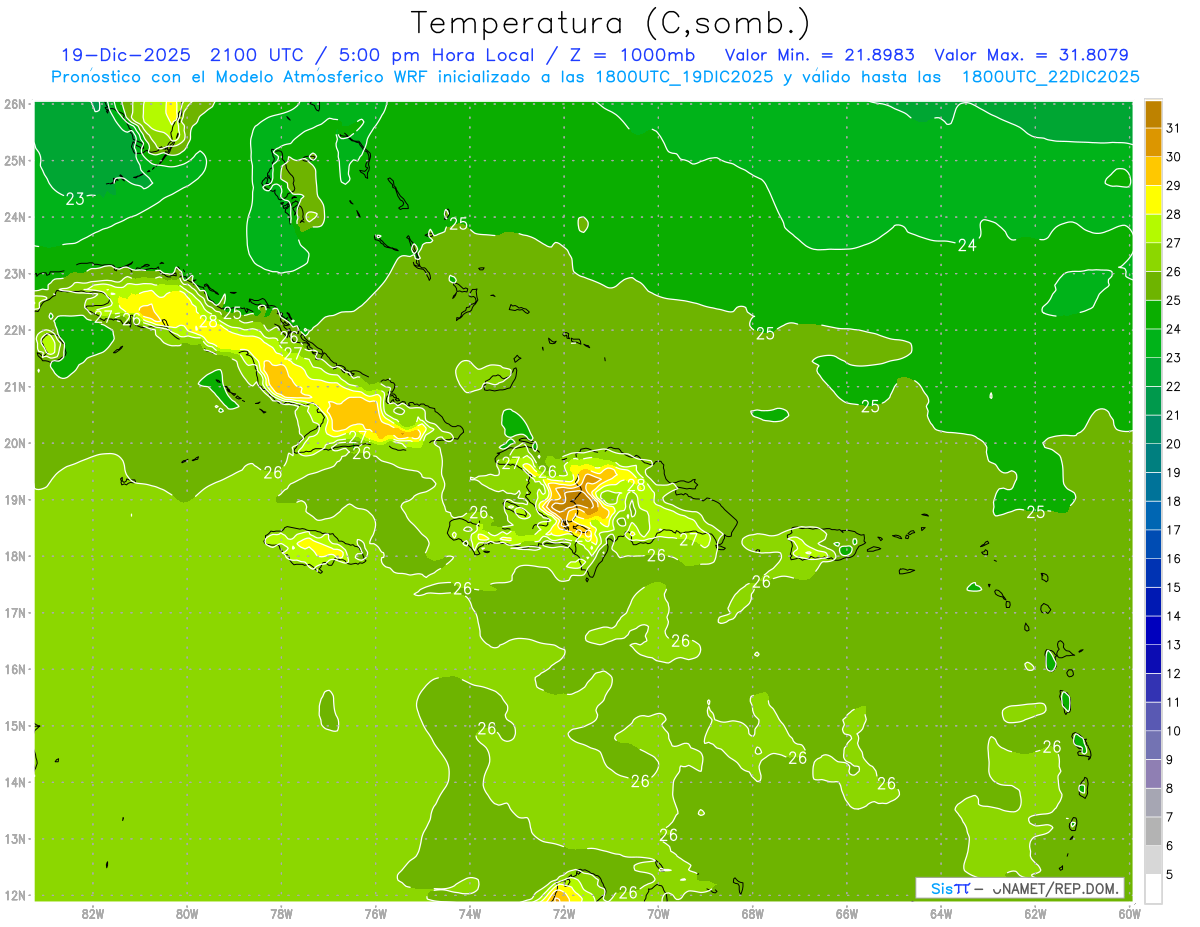Click the 66W longitude label

[x=847, y=913]
